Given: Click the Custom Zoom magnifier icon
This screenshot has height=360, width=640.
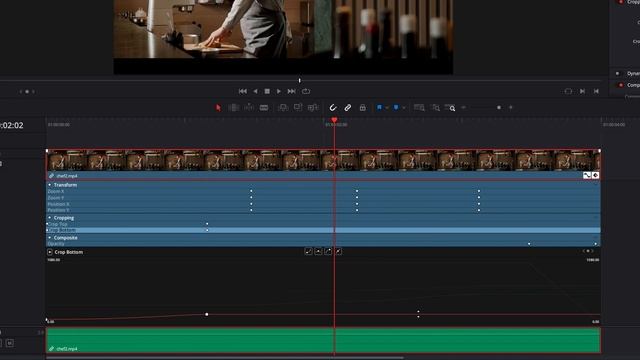Looking at the screenshot, I should 450,108.
